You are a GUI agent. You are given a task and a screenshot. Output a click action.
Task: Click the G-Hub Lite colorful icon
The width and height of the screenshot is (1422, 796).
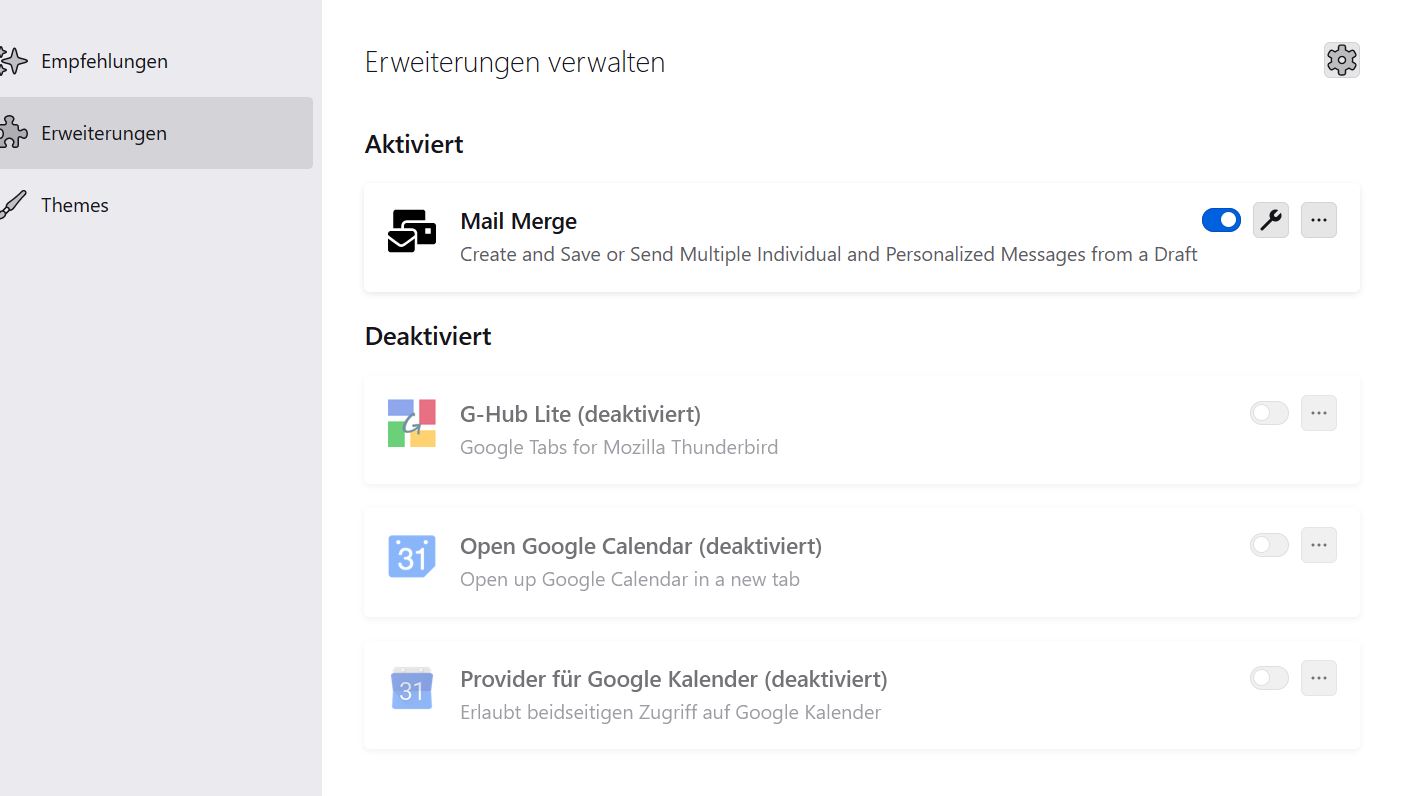tap(412, 423)
